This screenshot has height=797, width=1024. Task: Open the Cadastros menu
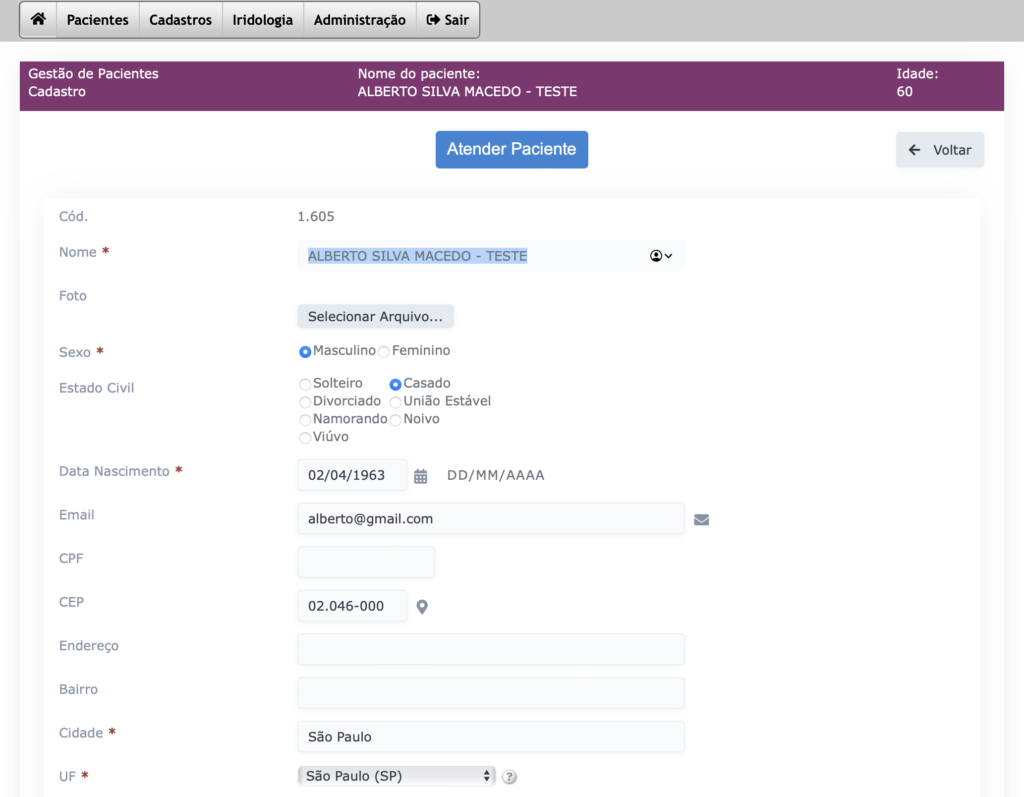[181, 20]
